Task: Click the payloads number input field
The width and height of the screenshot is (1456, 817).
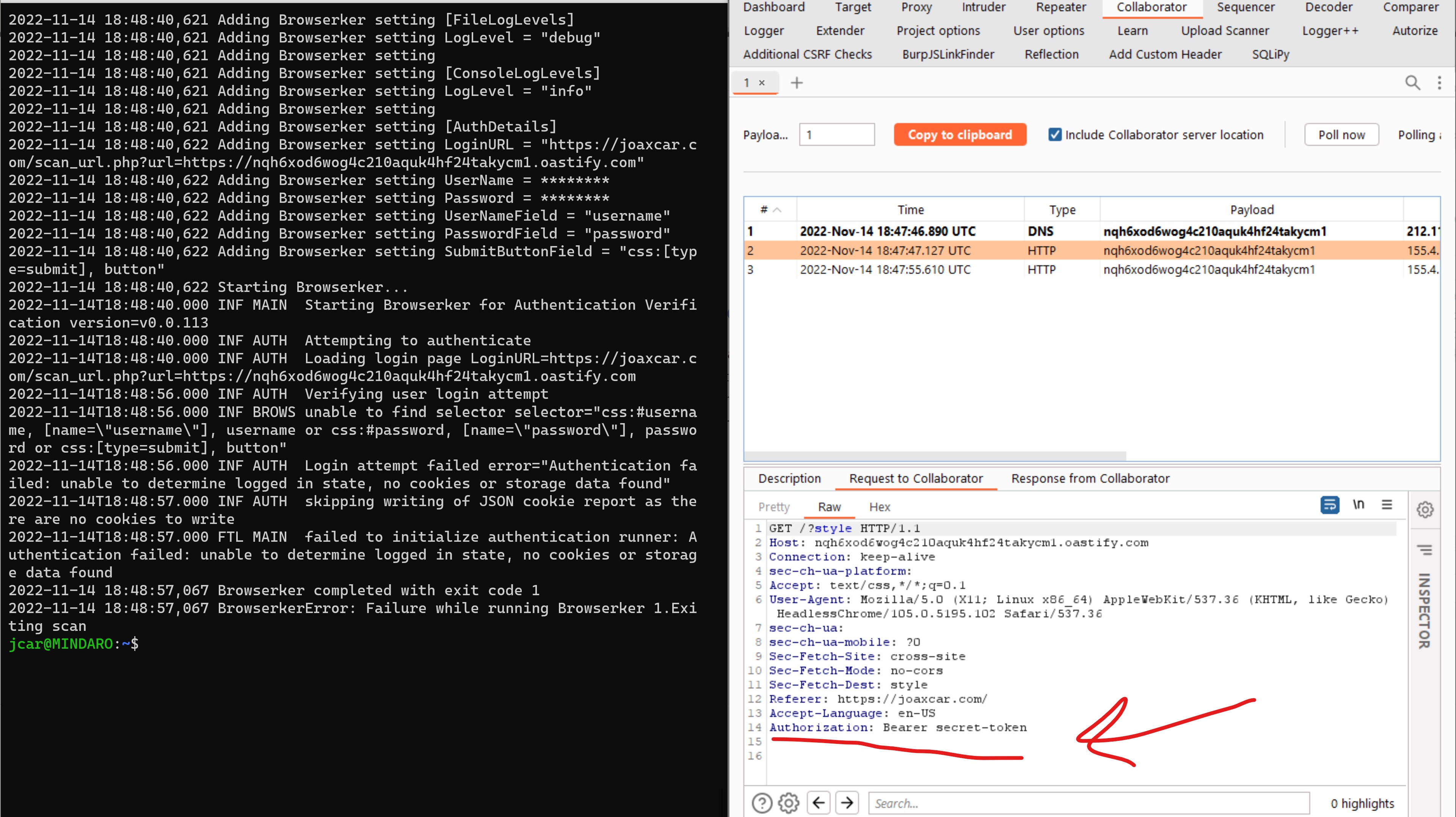Action: [836, 135]
